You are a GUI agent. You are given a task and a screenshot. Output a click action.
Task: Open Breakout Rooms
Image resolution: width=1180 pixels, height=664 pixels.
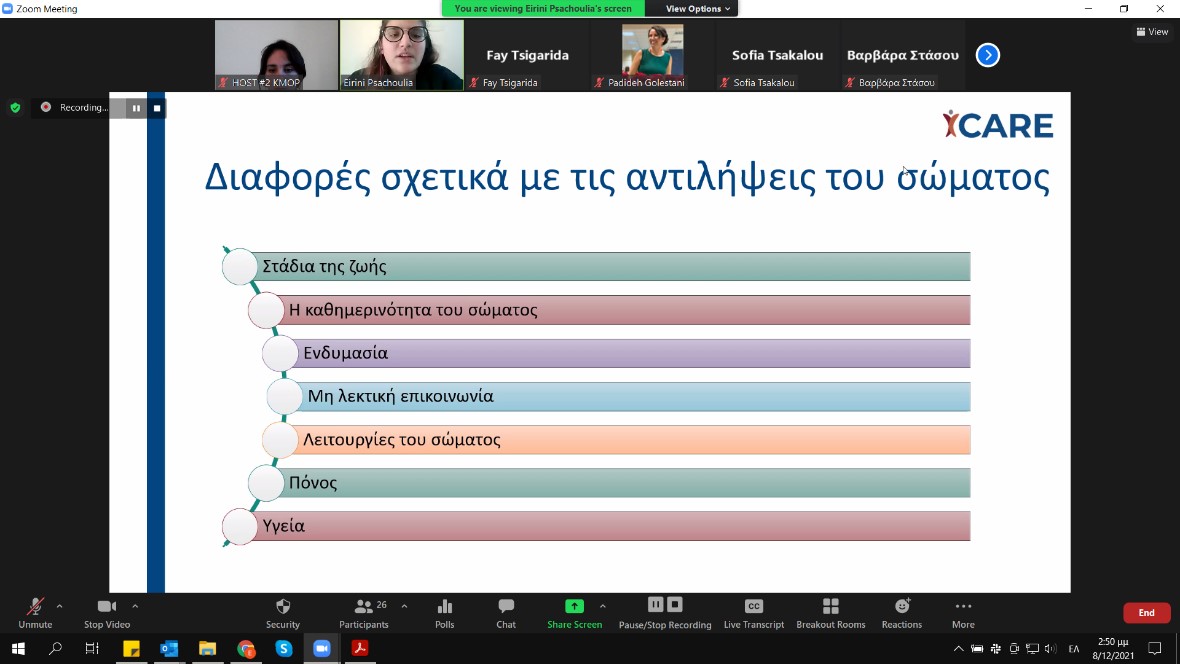click(830, 612)
